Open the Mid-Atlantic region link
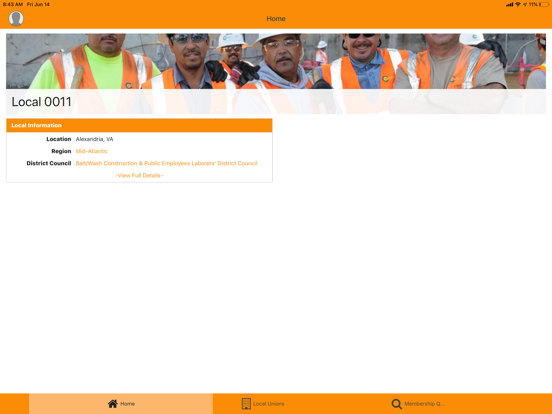552x414 pixels. [92, 151]
